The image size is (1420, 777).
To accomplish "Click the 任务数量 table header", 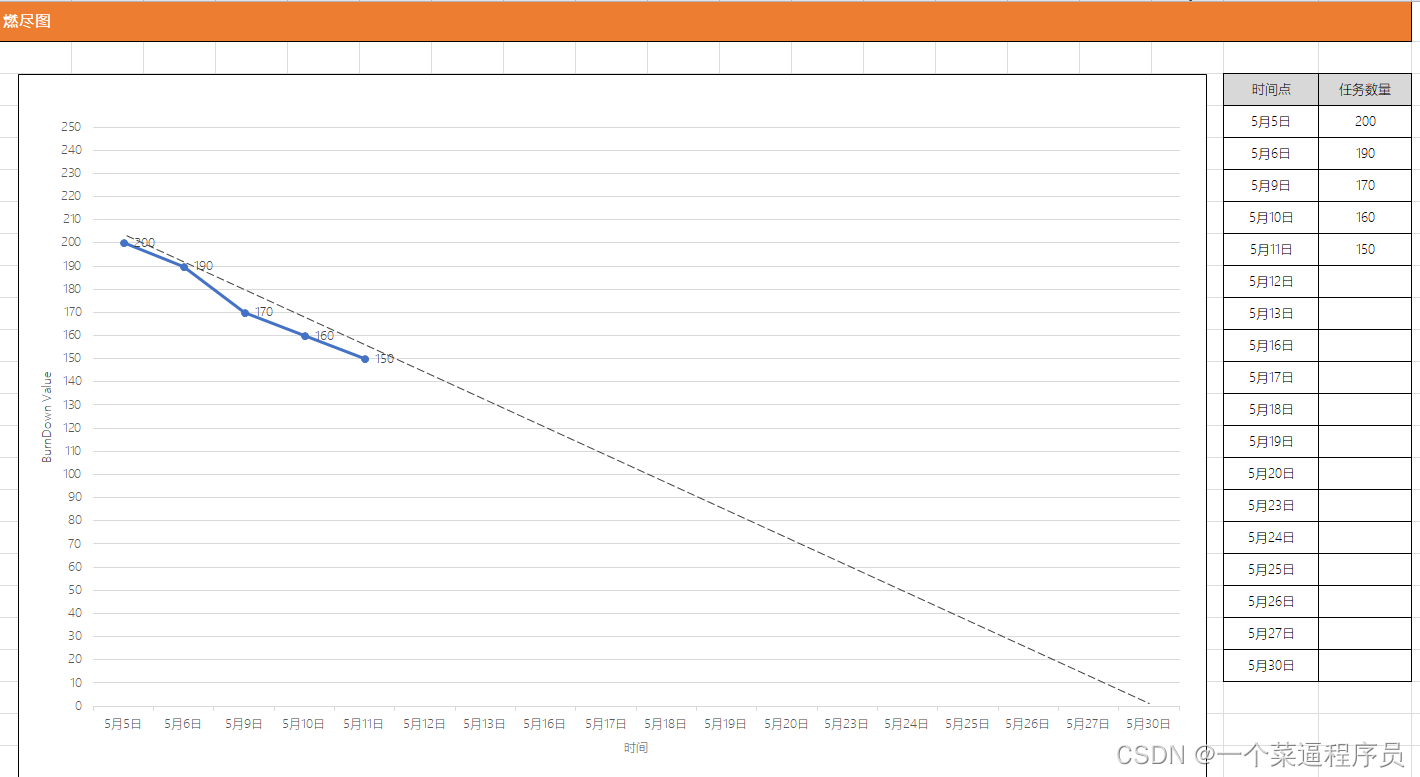I will point(1365,89).
